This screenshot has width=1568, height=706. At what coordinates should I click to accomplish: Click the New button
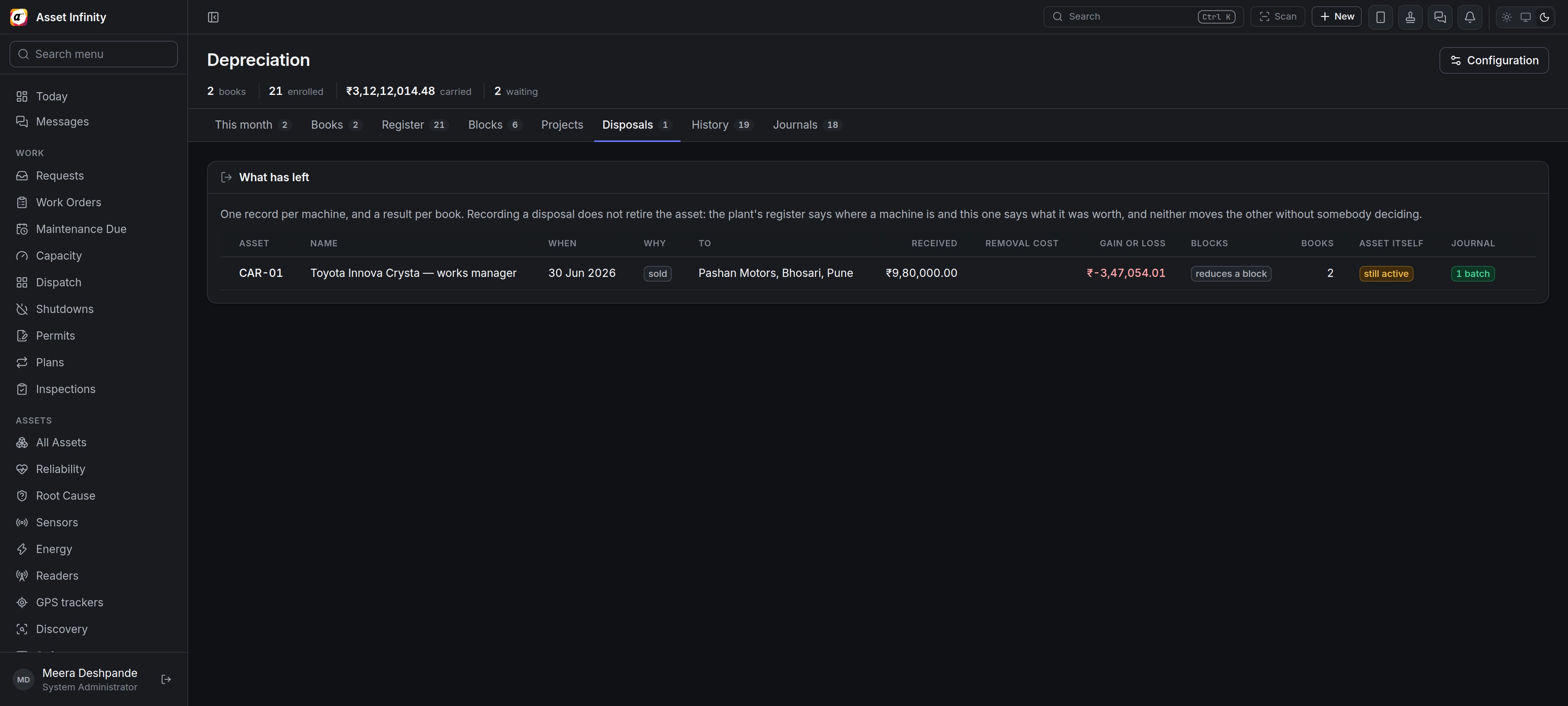(1337, 16)
